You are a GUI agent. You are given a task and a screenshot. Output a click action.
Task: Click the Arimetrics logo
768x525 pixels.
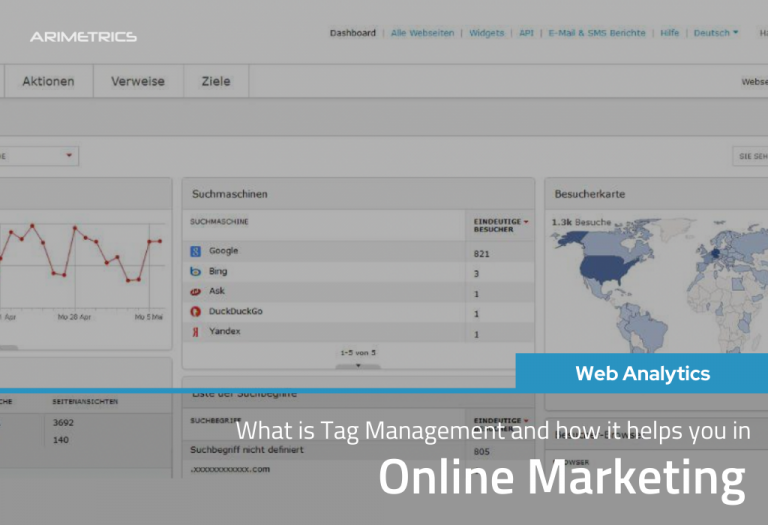coord(83,37)
